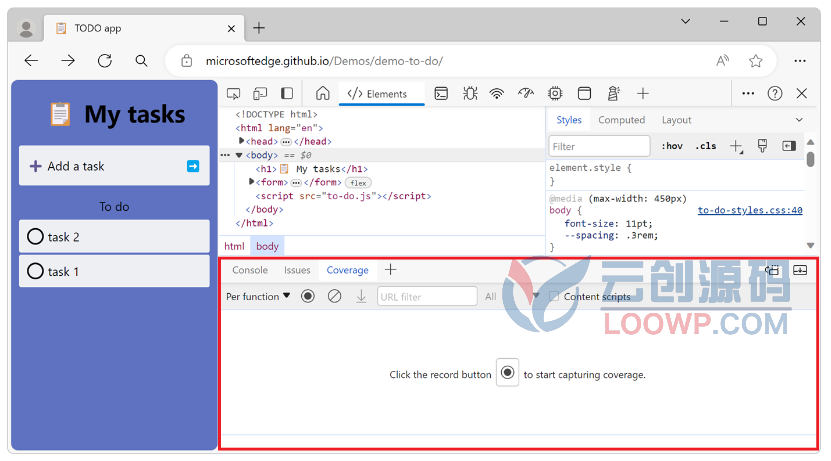The height and width of the screenshot is (461, 831).
Task: Expand the form element node
Action: pos(251,182)
